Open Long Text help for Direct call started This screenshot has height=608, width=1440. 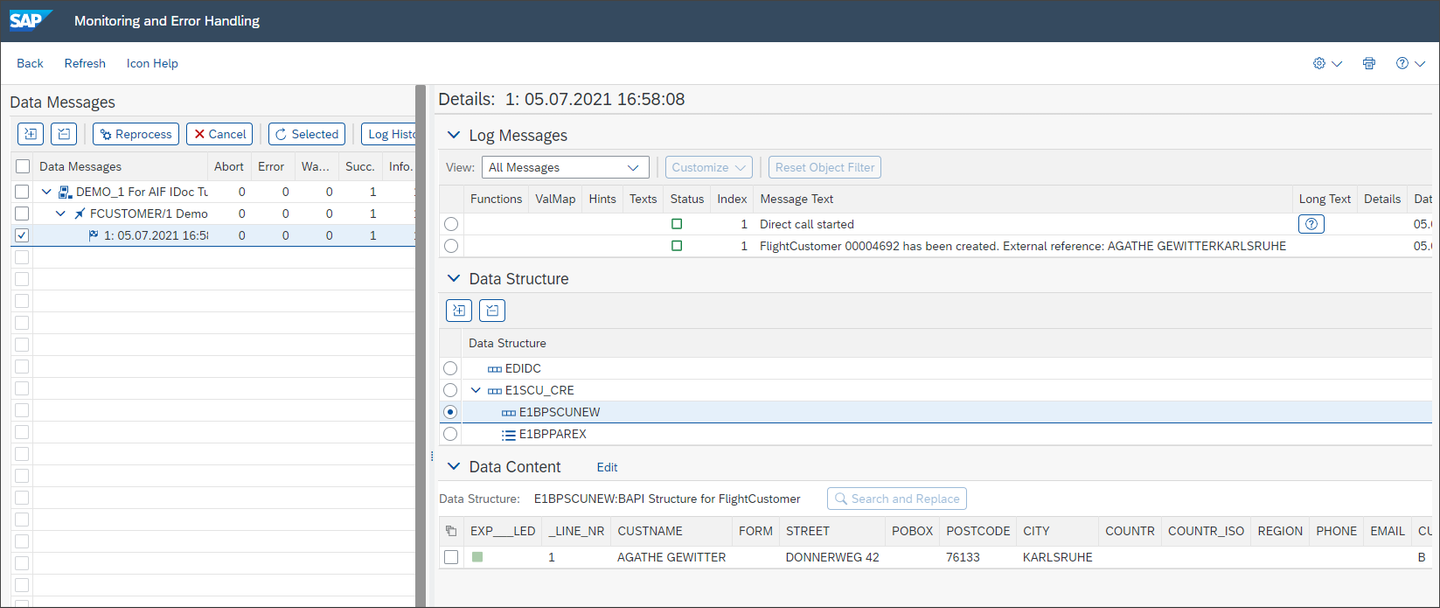1311,224
